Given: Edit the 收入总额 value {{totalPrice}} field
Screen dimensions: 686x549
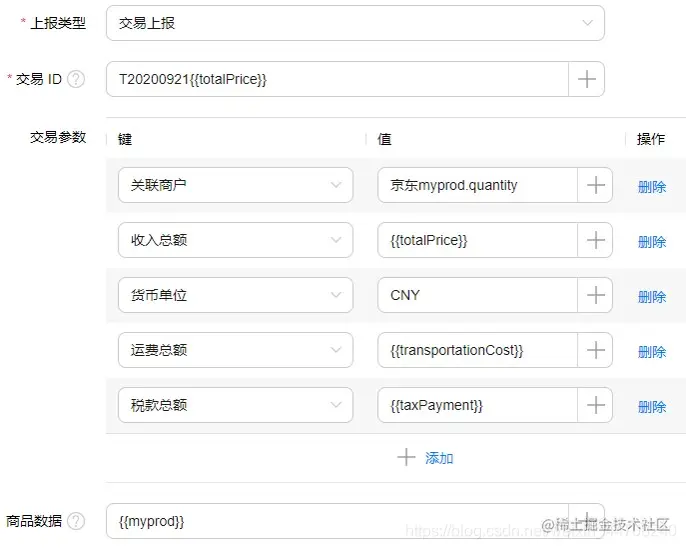Looking at the screenshot, I should [x=477, y=240].
